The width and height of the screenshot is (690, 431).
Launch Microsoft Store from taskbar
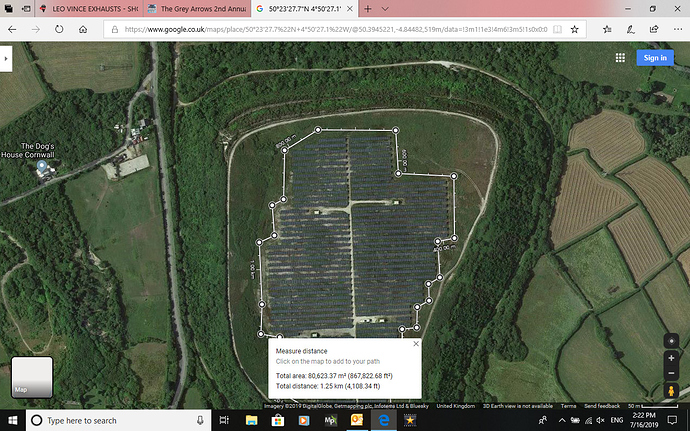pos(278,420)
